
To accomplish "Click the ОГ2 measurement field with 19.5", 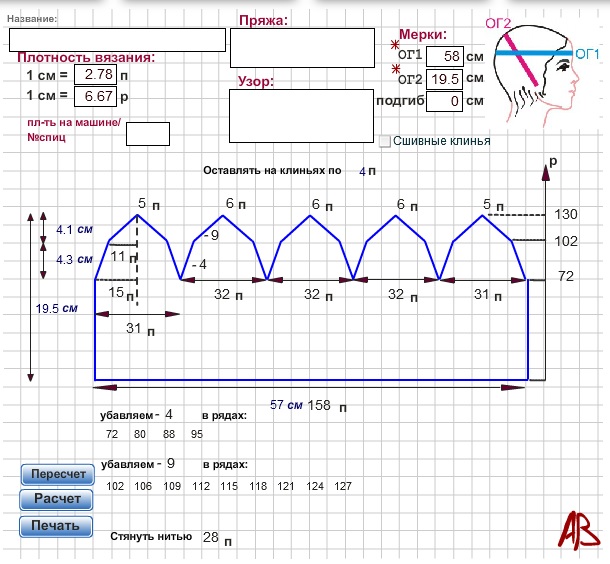I will [445, 79].
